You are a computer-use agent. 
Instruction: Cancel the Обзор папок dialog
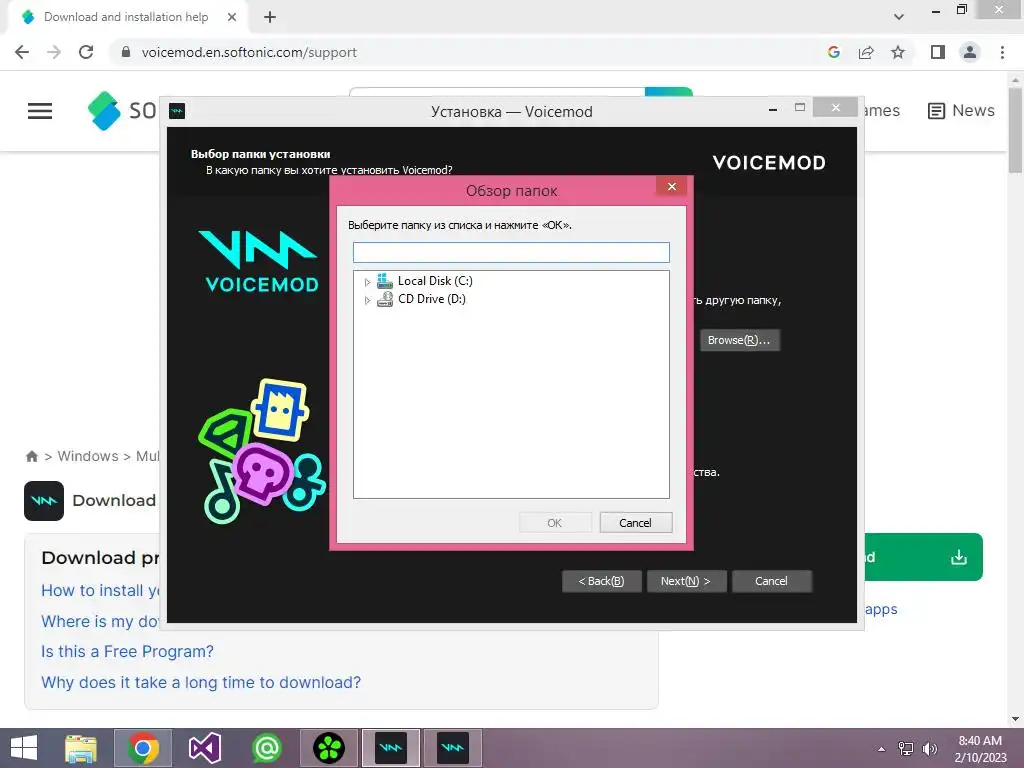pyautogui.click(x=635, y=523)
